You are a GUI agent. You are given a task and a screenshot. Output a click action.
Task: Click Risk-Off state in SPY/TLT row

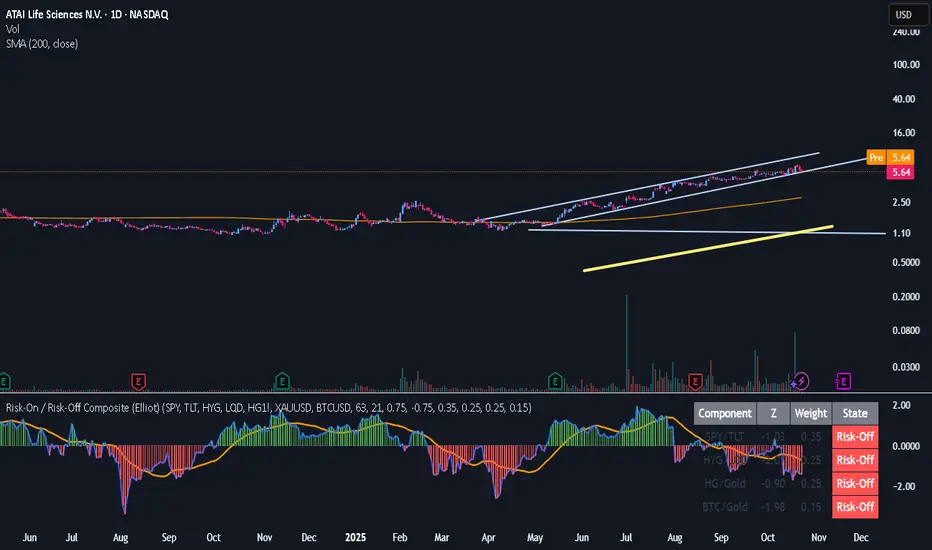[x=855, y=436]
